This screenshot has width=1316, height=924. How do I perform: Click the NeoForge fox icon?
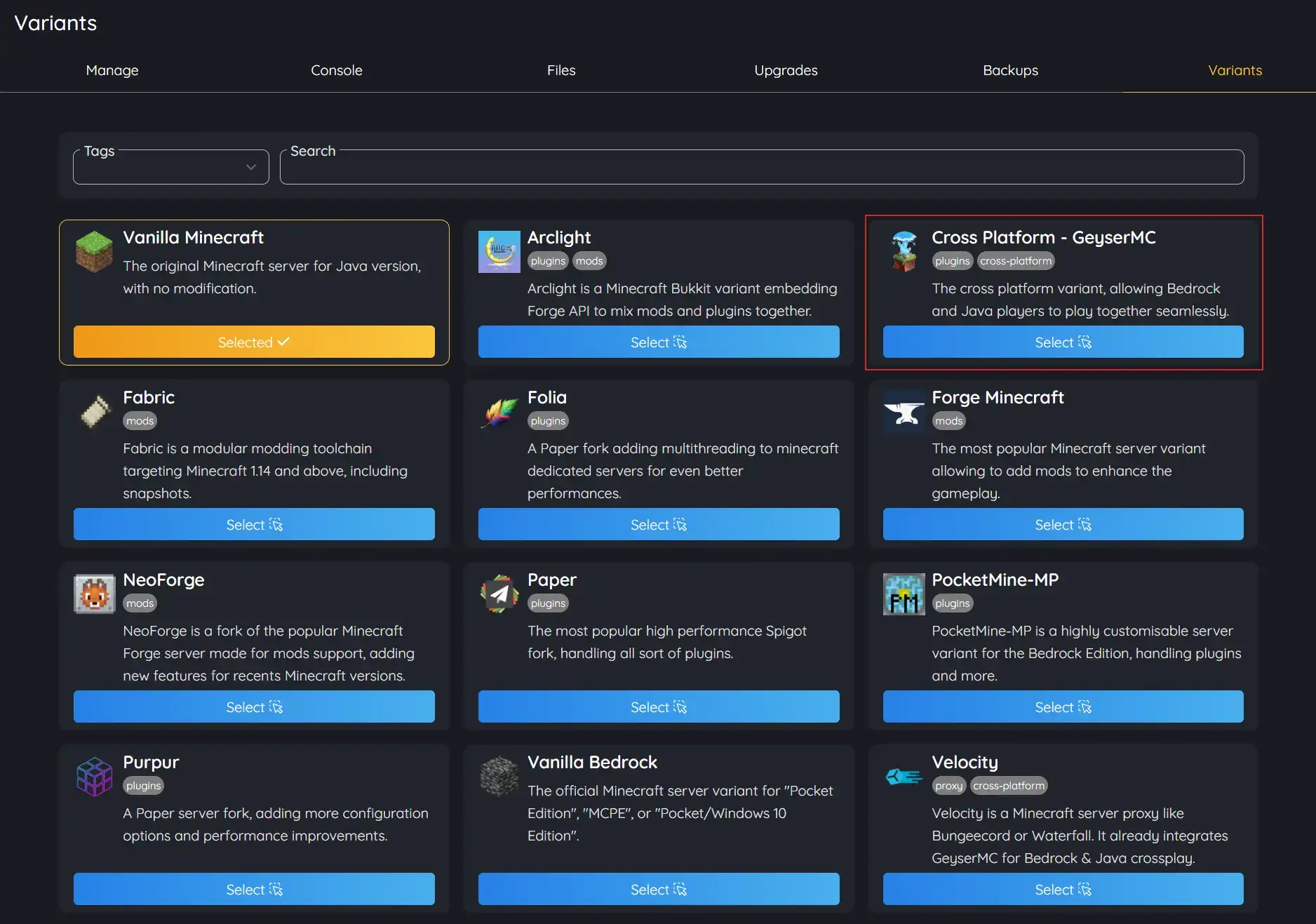coord(94,594)
